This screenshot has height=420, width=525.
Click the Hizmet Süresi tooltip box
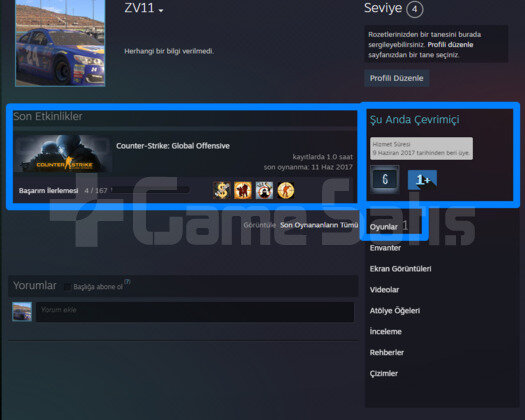(x=422, y=148)
